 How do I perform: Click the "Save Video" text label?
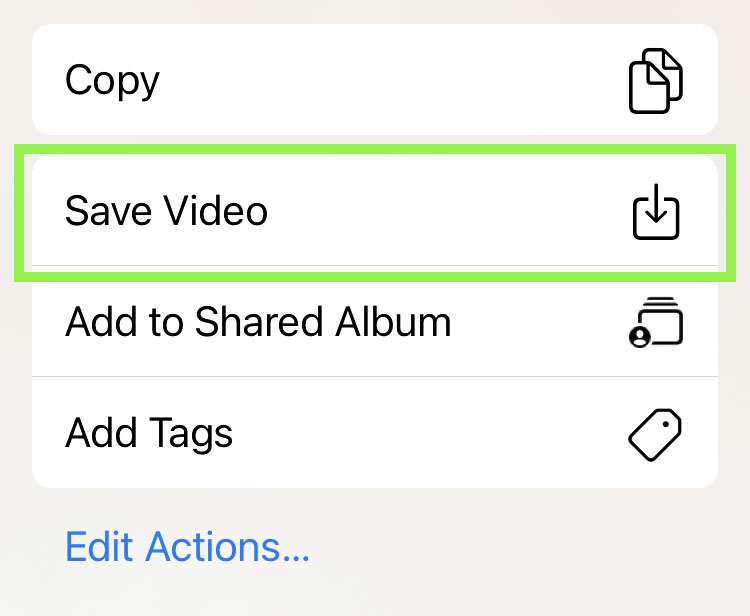(166, 212)
